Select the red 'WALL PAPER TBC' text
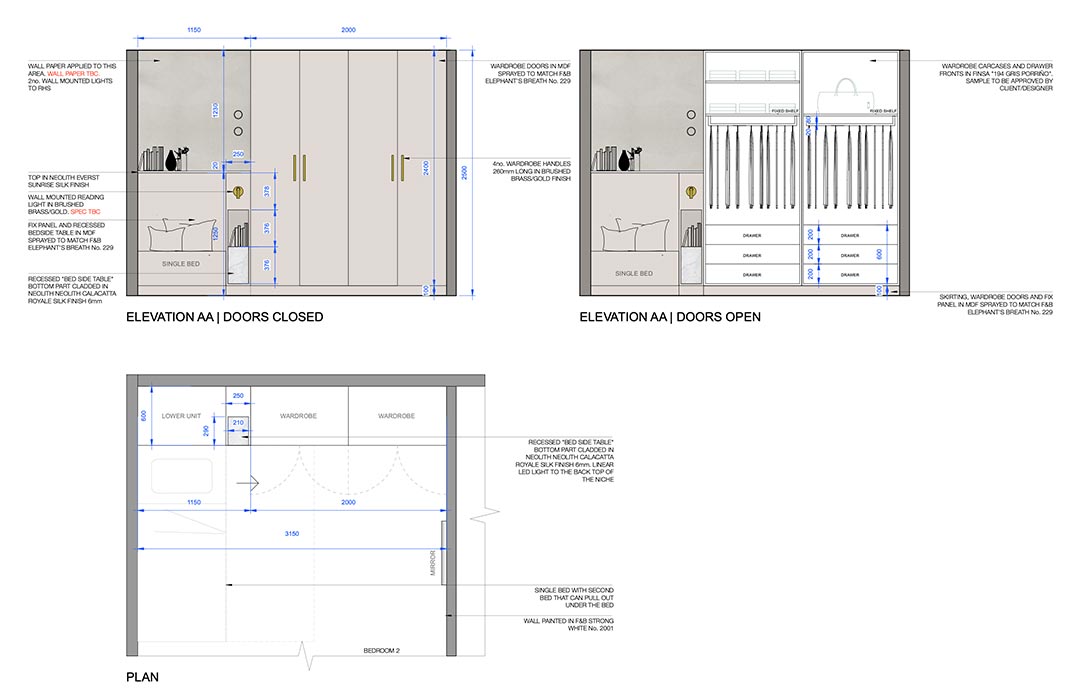Viewport: 1080px width, 697px height. tap(74, 74)
